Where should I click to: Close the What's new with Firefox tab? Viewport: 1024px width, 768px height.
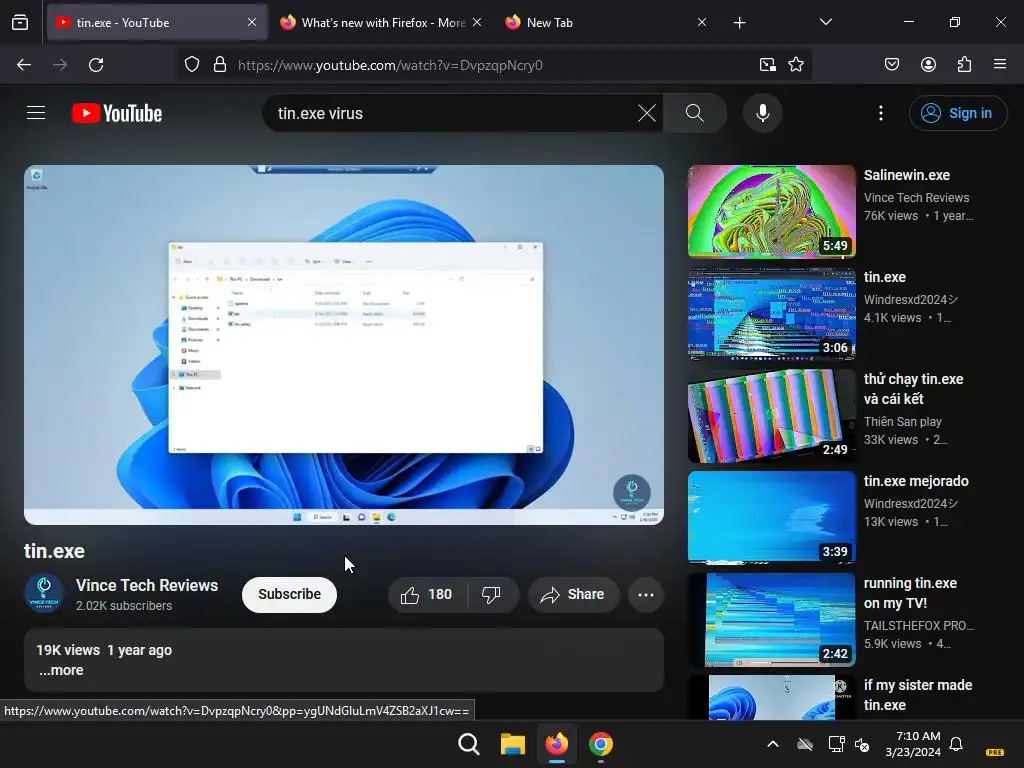[x=477, y=22]
